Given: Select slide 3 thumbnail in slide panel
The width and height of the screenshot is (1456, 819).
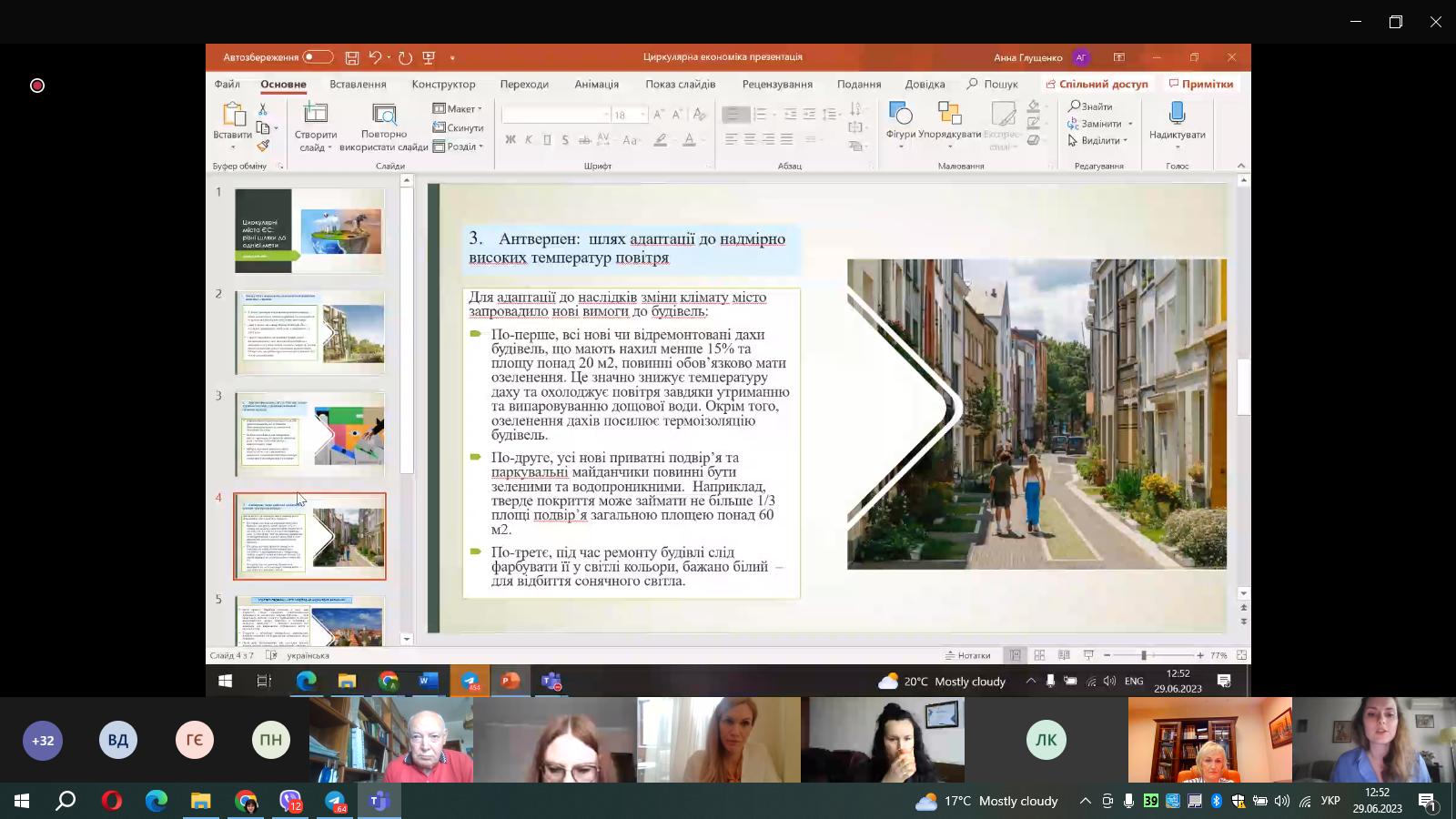Looking at the screenshot, I should (x=309, y=434).
